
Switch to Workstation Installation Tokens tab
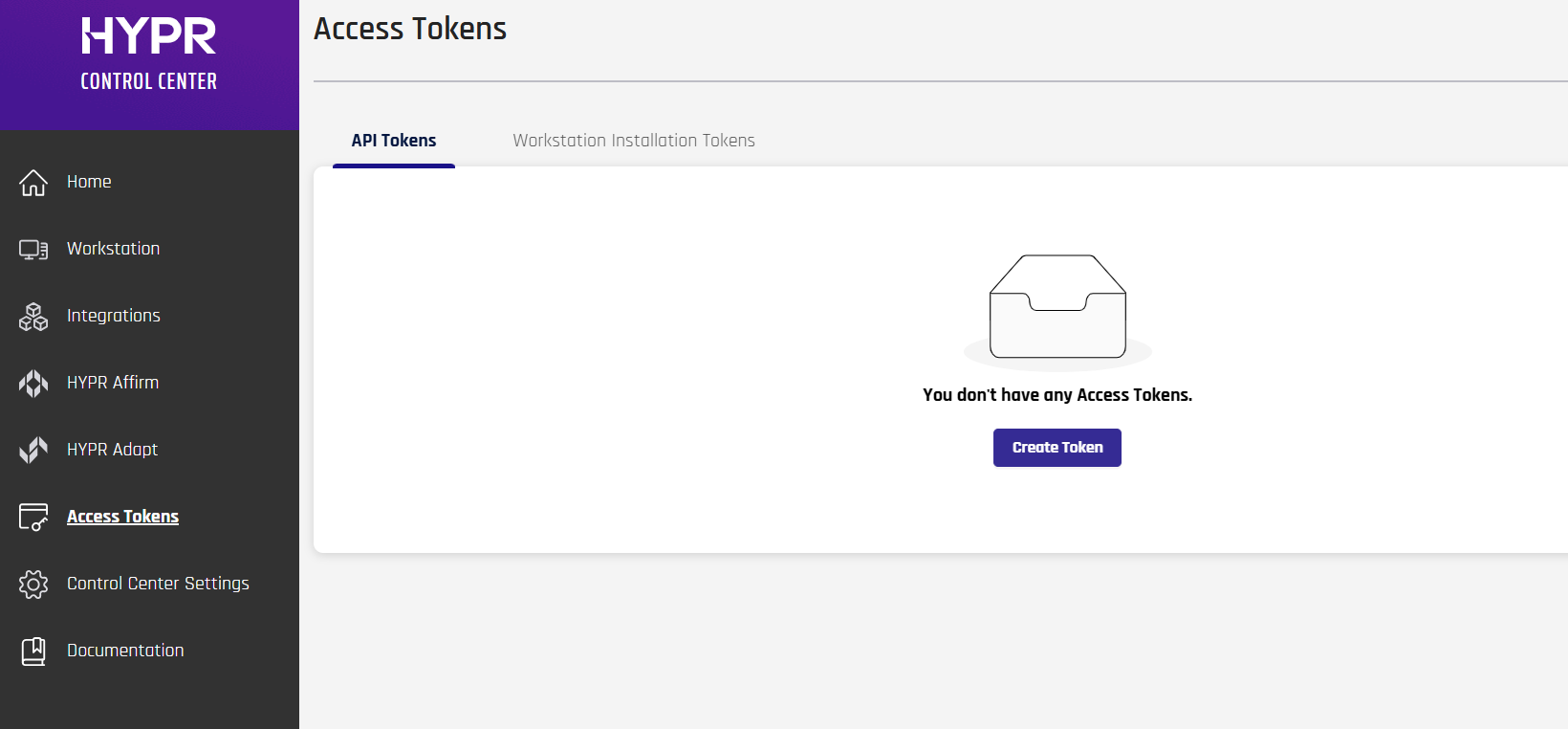634,141
